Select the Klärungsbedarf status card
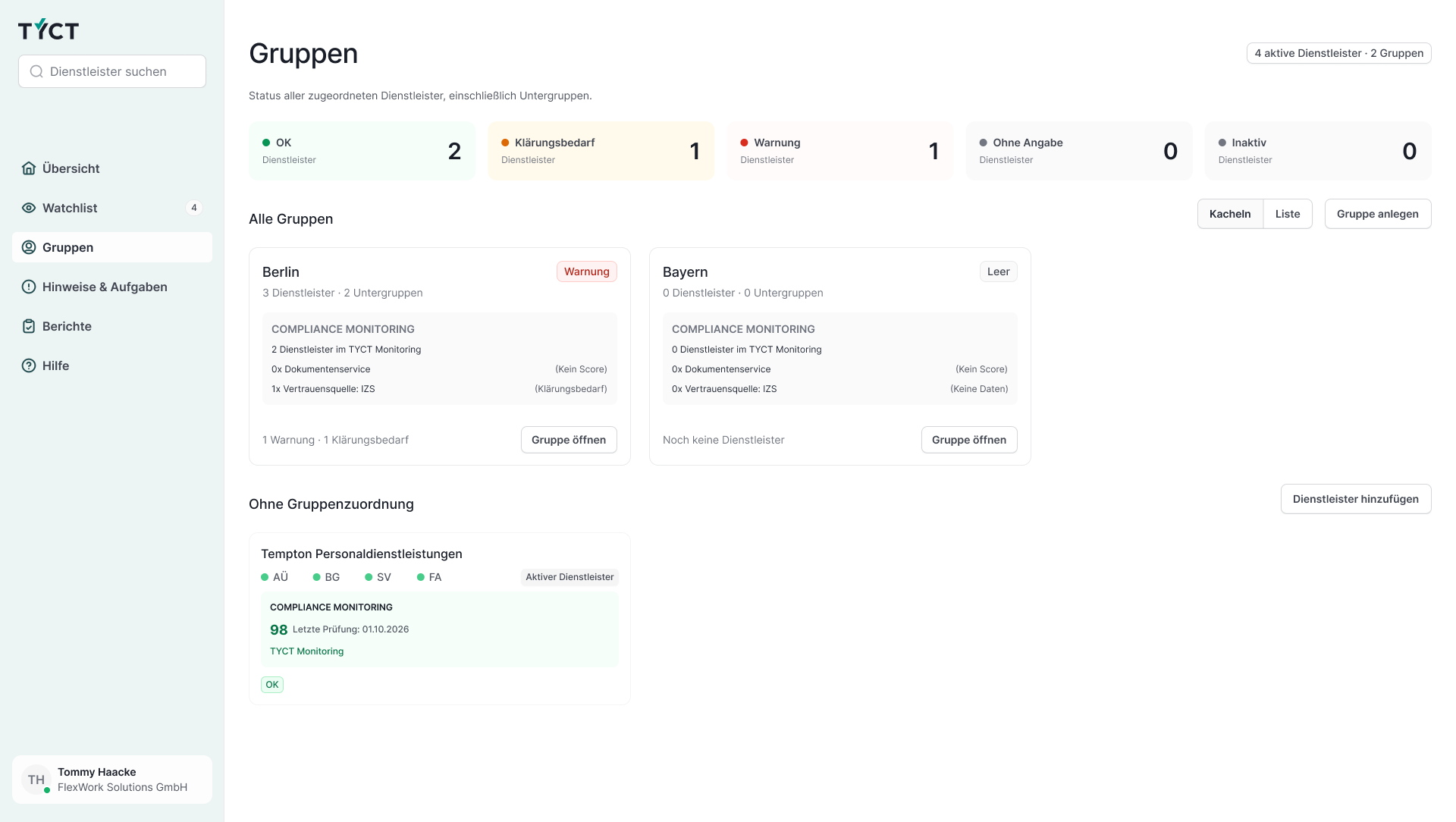Viewport: 1456px width, 822px height. tap(601, 151)
